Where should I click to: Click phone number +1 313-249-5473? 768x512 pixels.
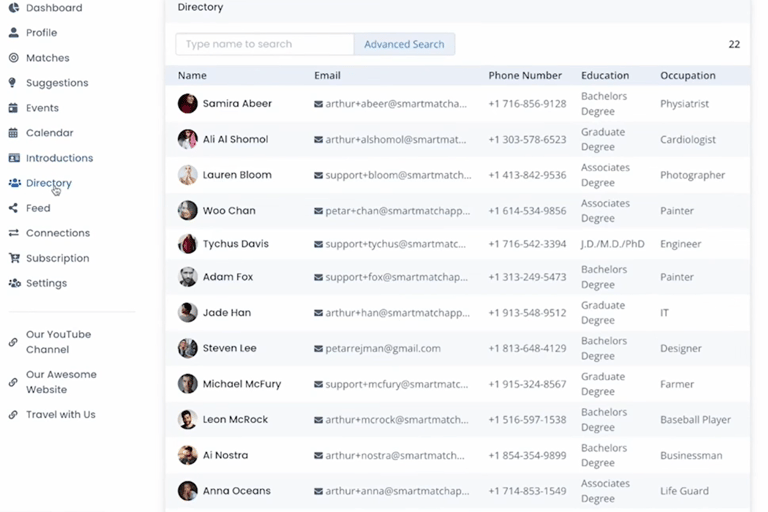coord(527,277)
